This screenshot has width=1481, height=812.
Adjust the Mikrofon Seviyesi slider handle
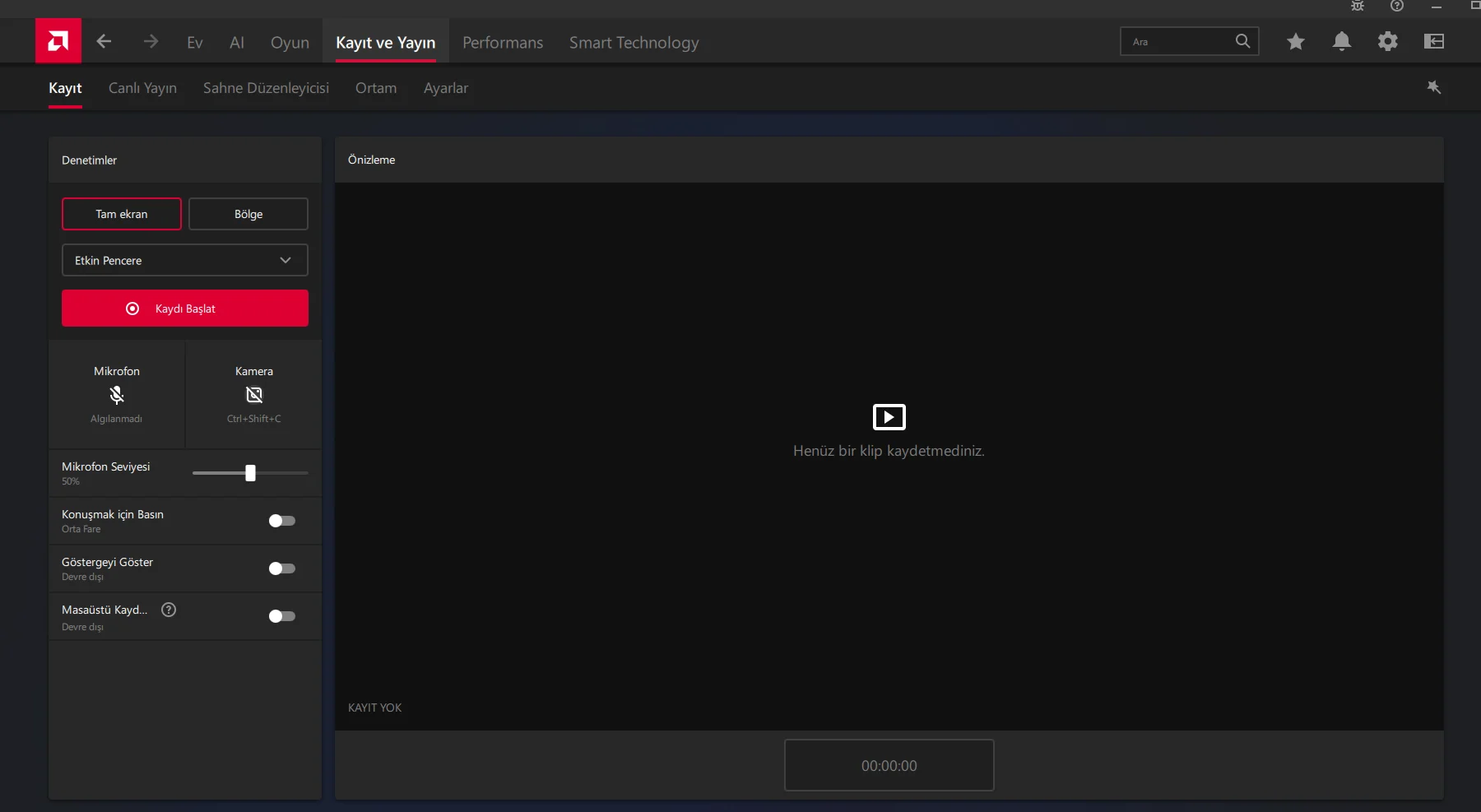click(x=250, y=473)
